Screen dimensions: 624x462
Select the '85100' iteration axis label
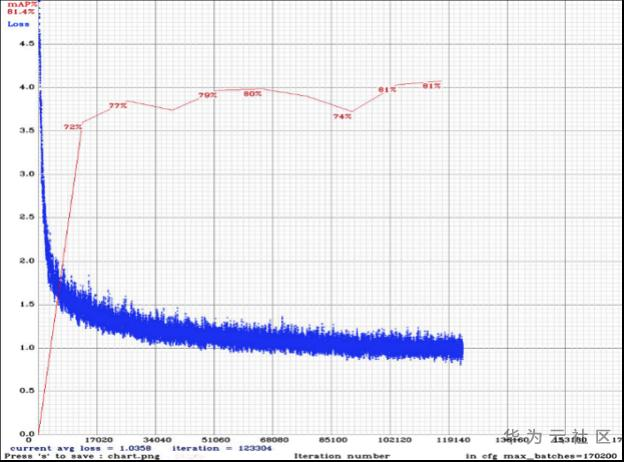point(333,440)
